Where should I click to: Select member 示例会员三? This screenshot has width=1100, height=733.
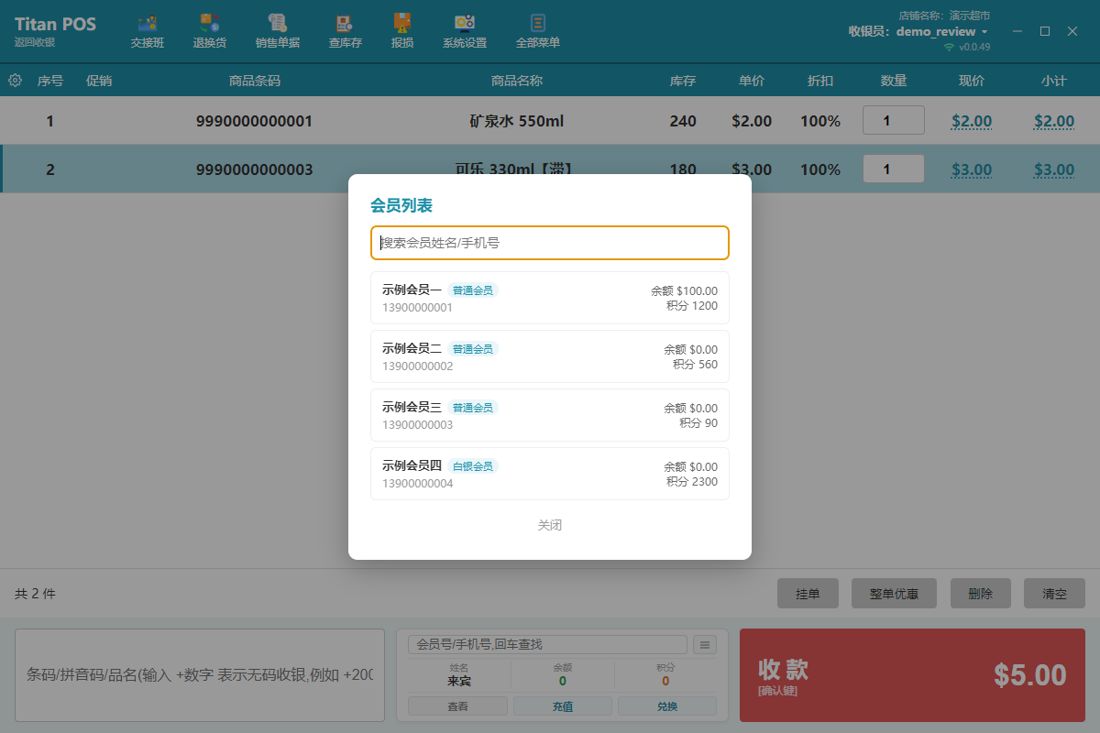[549, 415]
